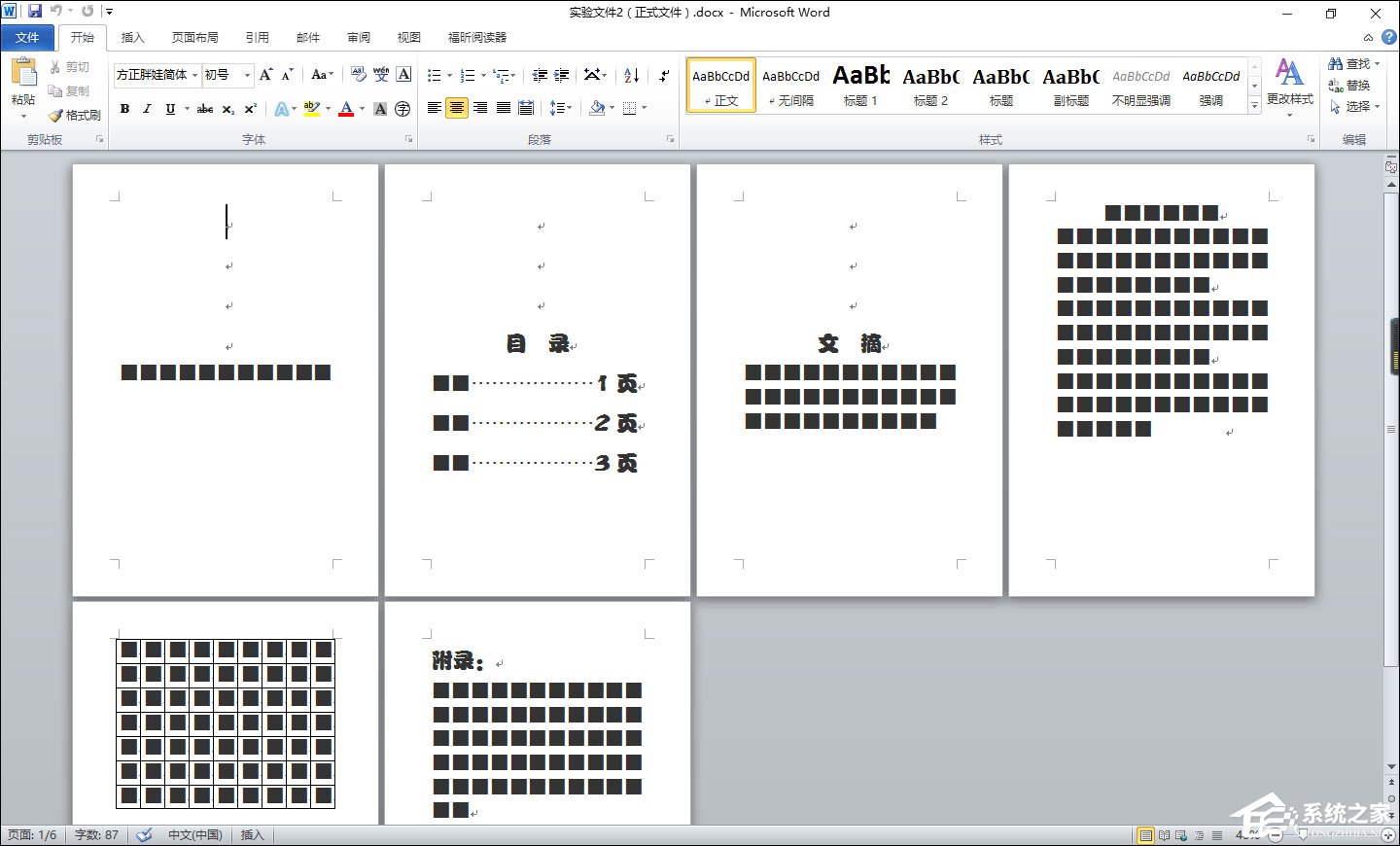The height and width of the screenshot is (846, 1400).
Task: Apply the 标题 1 heading style
Action: pos(860,85)
